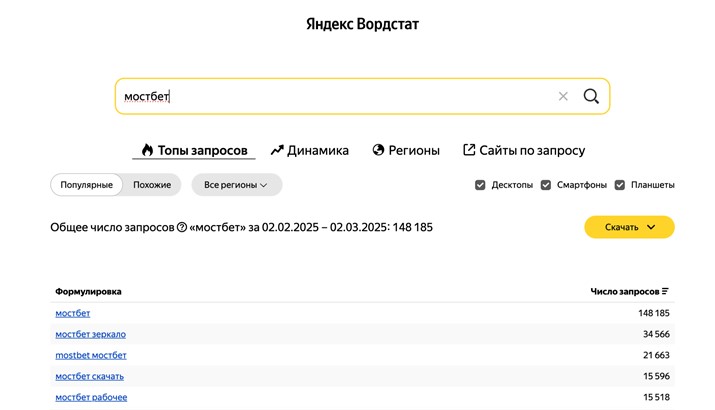Click the help question mark icon

181,227
